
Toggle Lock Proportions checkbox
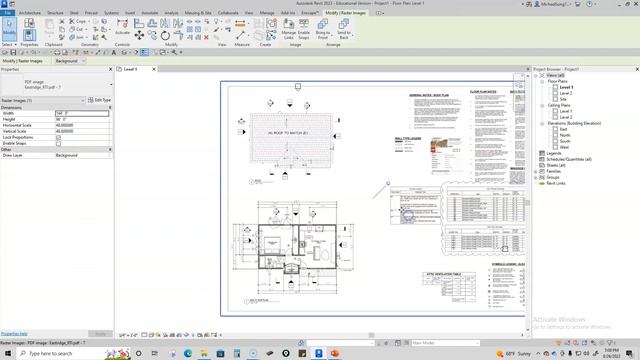click(x=58, y=138)
